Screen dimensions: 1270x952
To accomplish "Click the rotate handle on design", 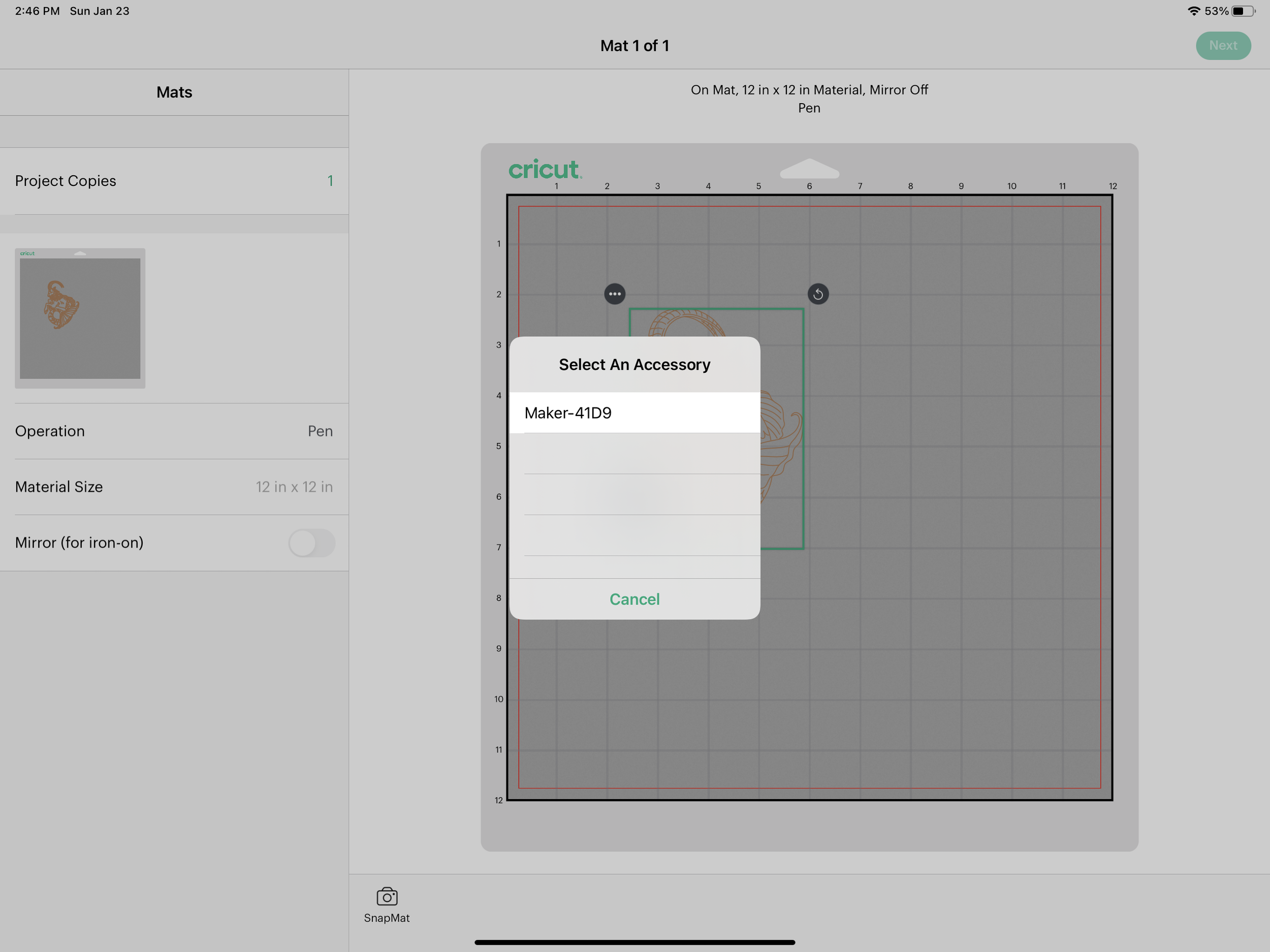I will tap(817, 294).
